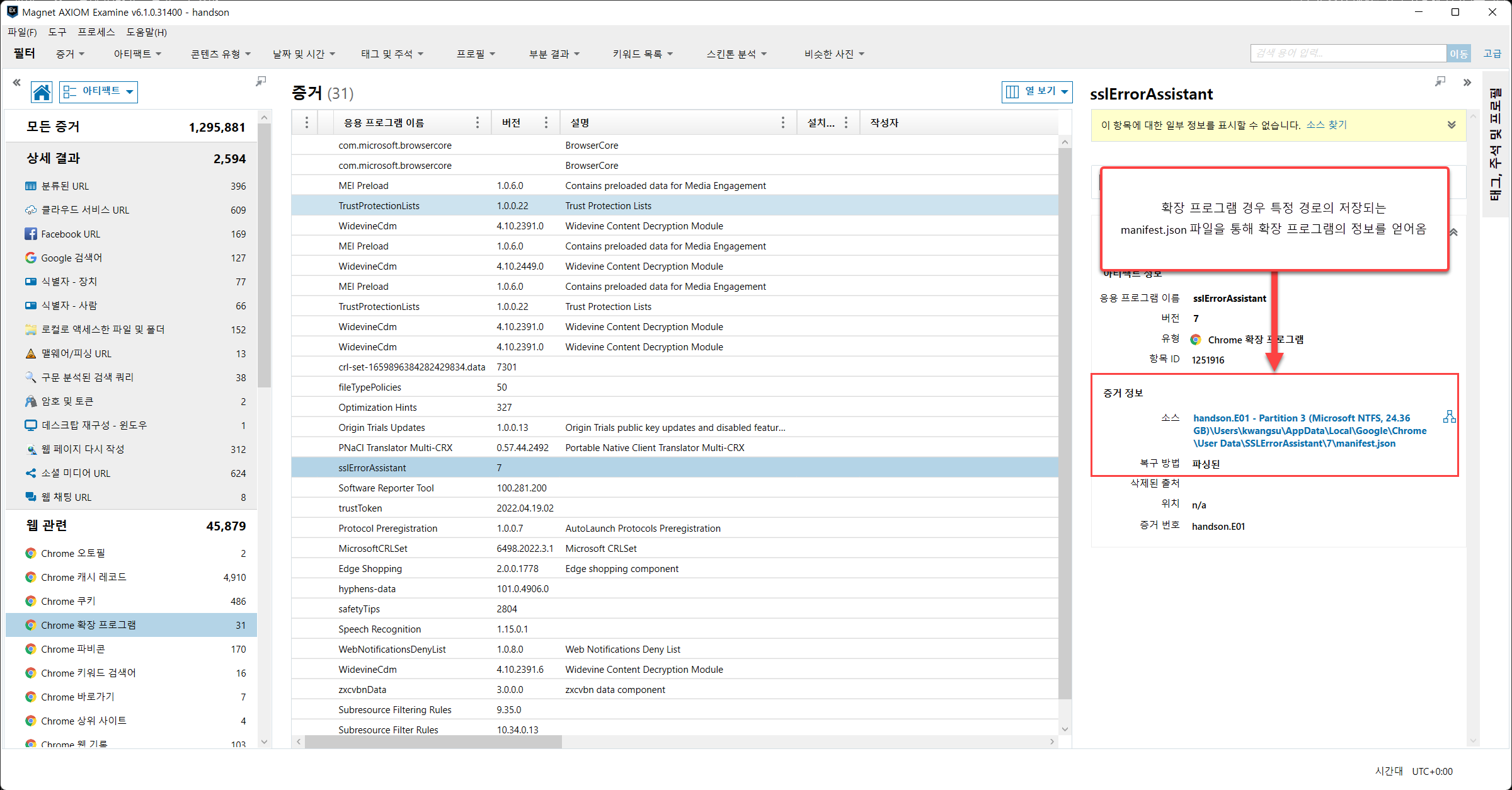
Task: Sort by the 작성자 column header
Action: (885, 123)
